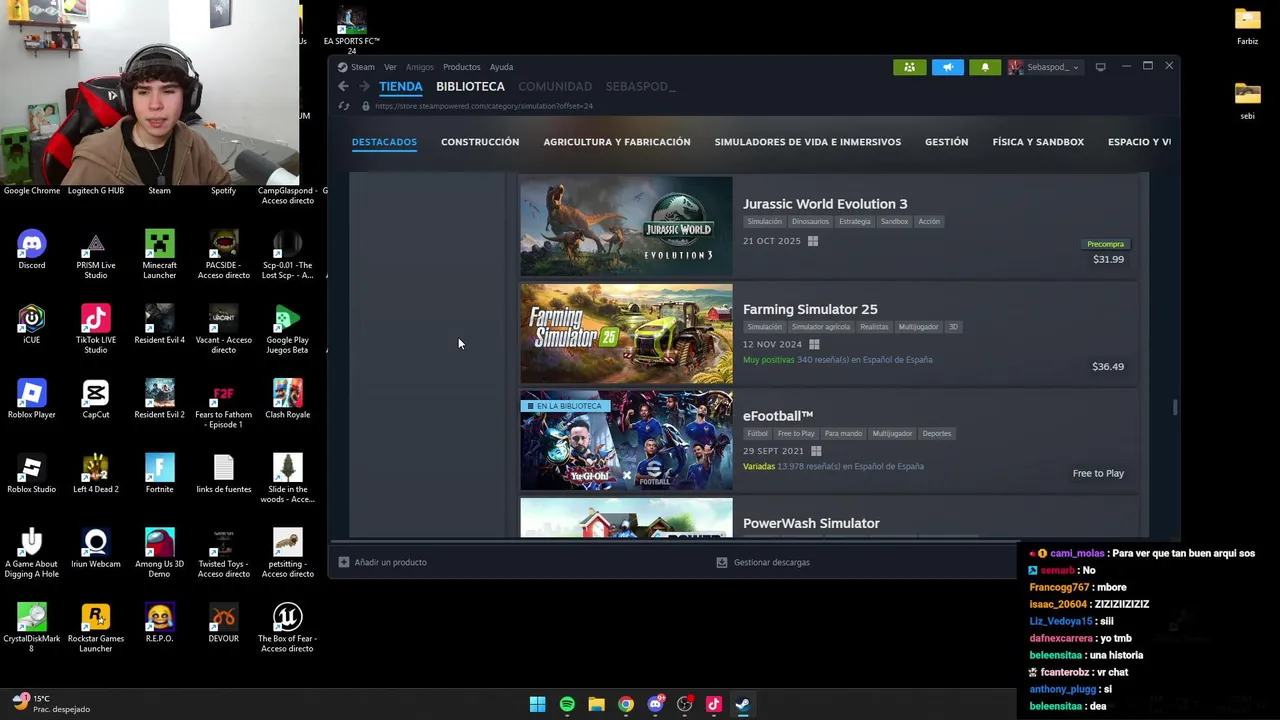Open File Explorer from taskbar
Viewport: 1280px width, 720px height.
(596, 704)
